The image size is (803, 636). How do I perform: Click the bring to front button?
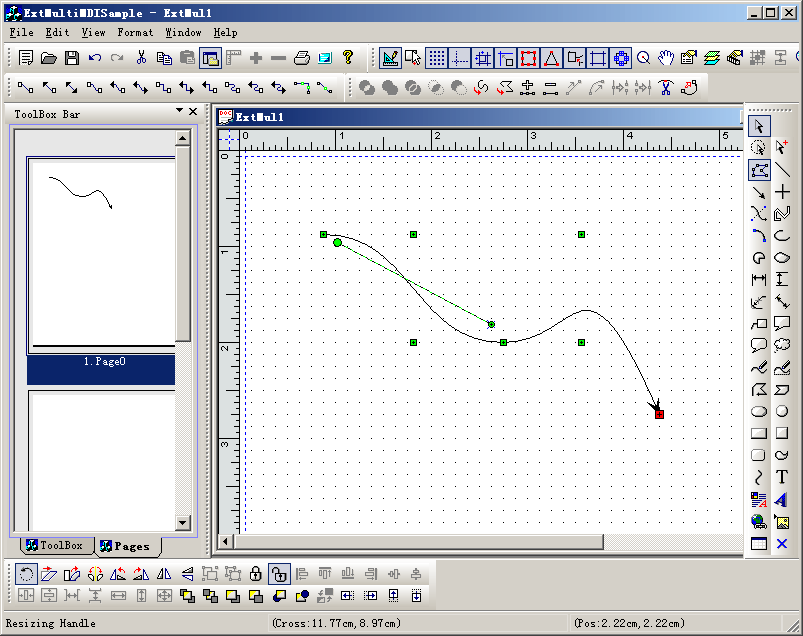[x=187, y=596]
